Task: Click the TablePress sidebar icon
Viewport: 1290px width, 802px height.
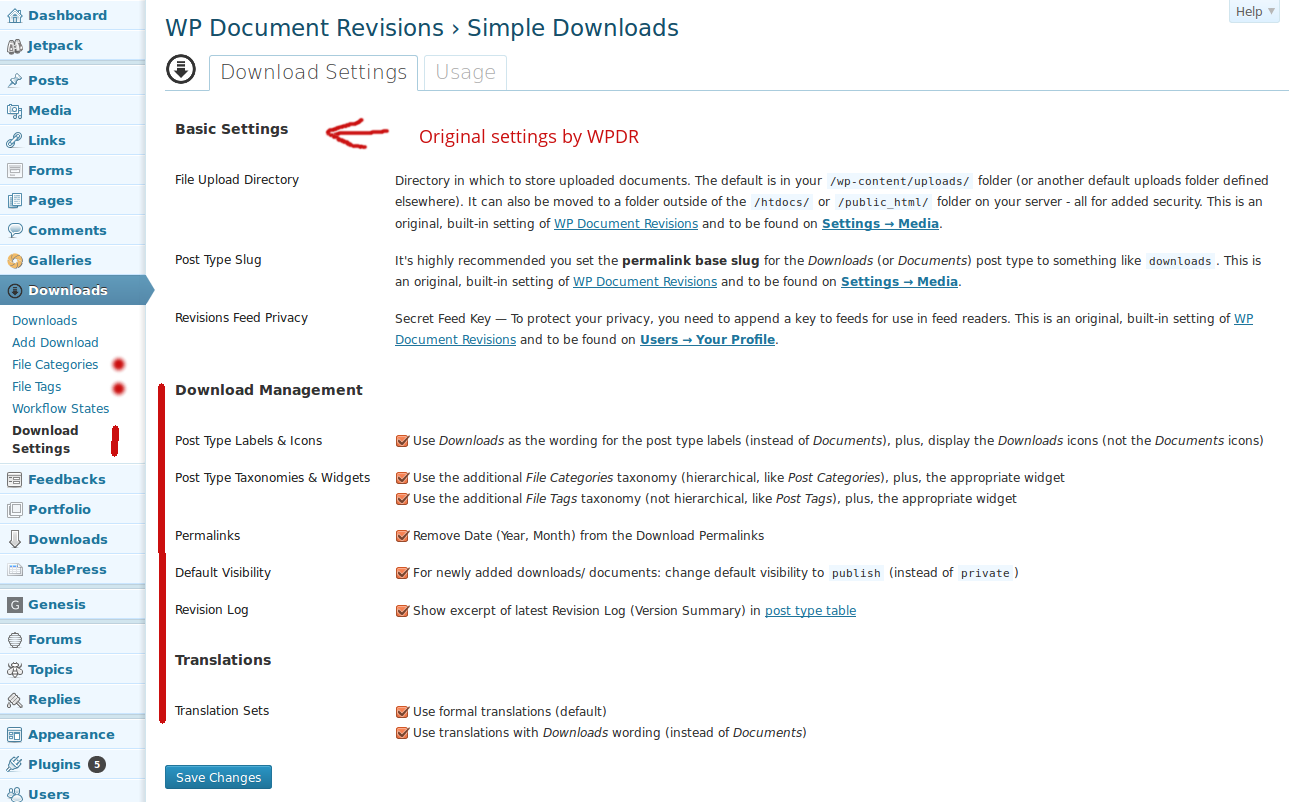Action: pos(15,570)
